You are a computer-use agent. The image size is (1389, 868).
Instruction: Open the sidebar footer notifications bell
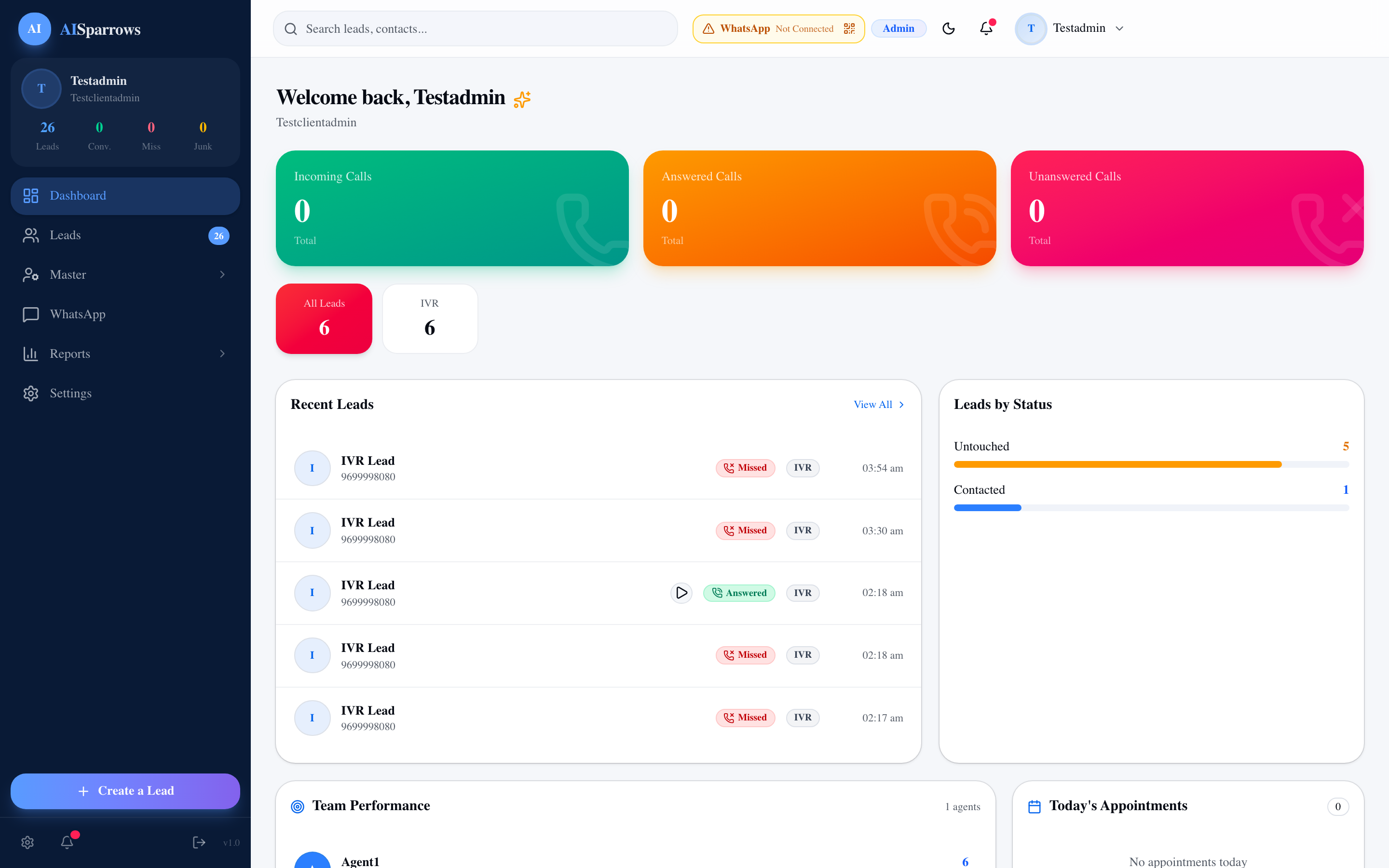pos(67,842)
